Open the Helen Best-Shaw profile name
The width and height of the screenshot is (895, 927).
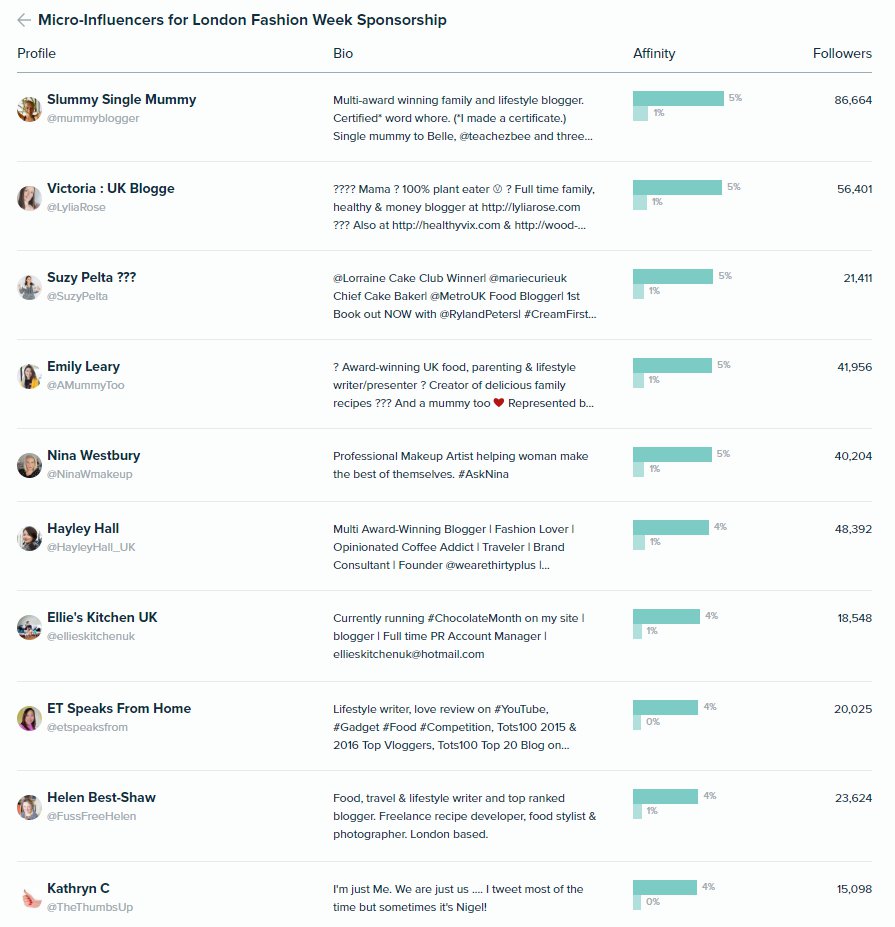click(101, 797)
